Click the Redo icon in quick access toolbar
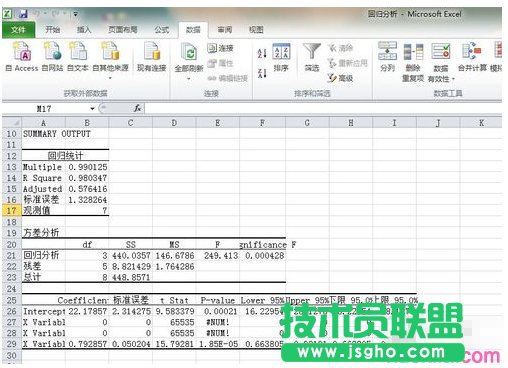Viewport: 508px width, 368px height. tap(55, 14)
